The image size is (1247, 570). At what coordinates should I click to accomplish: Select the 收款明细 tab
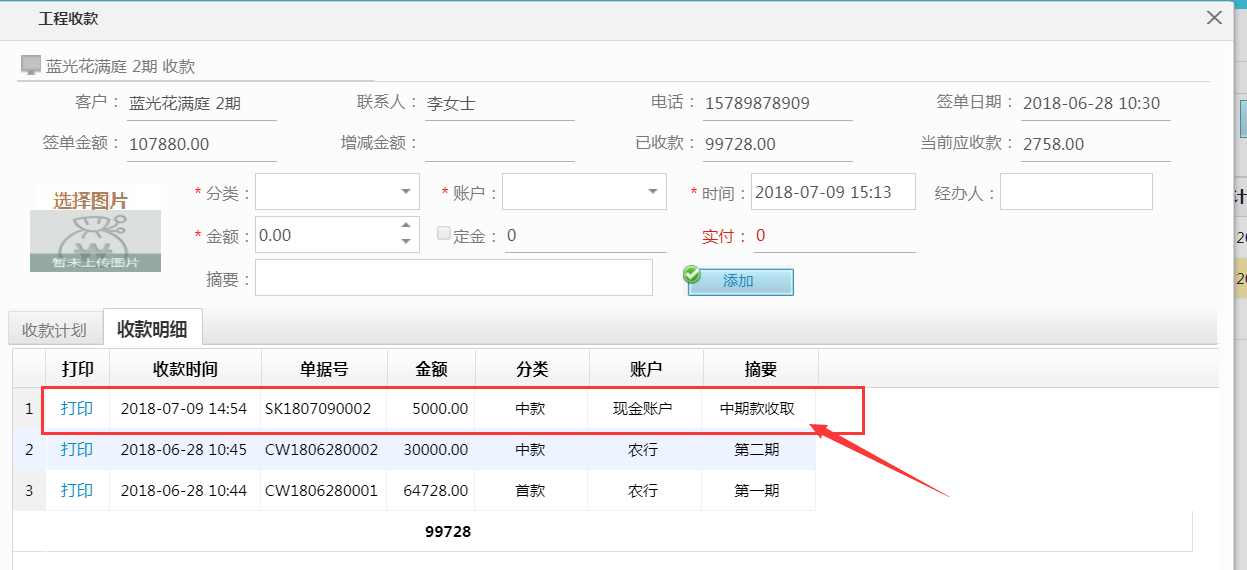point(152,329)
